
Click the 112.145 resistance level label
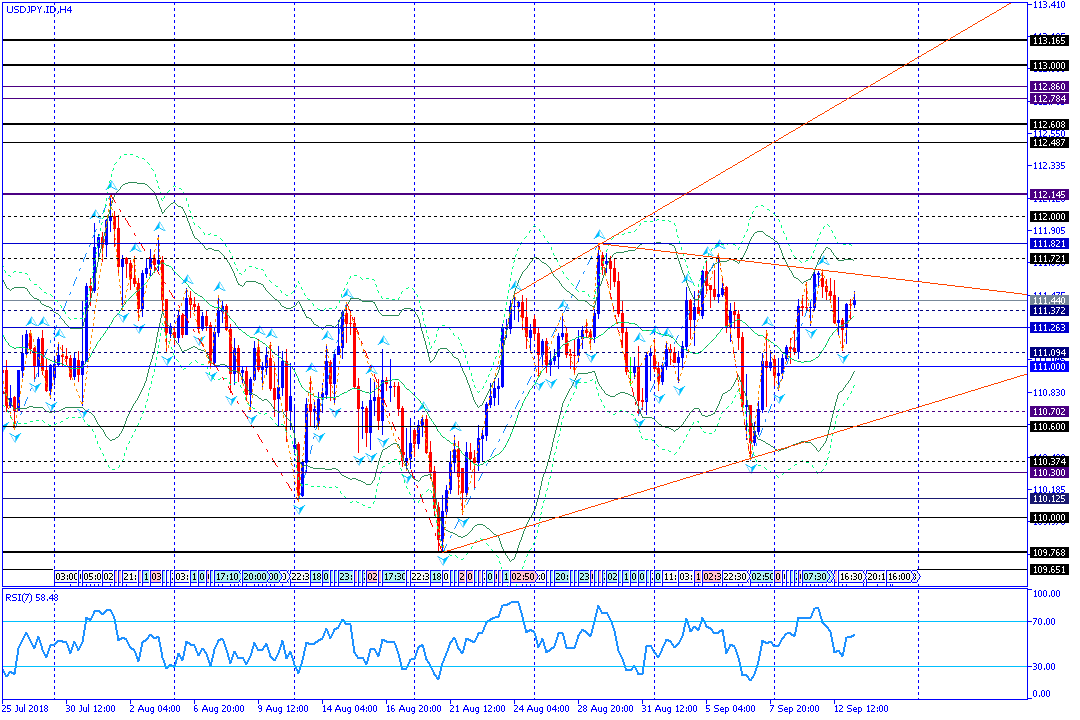click(1048, 194)
